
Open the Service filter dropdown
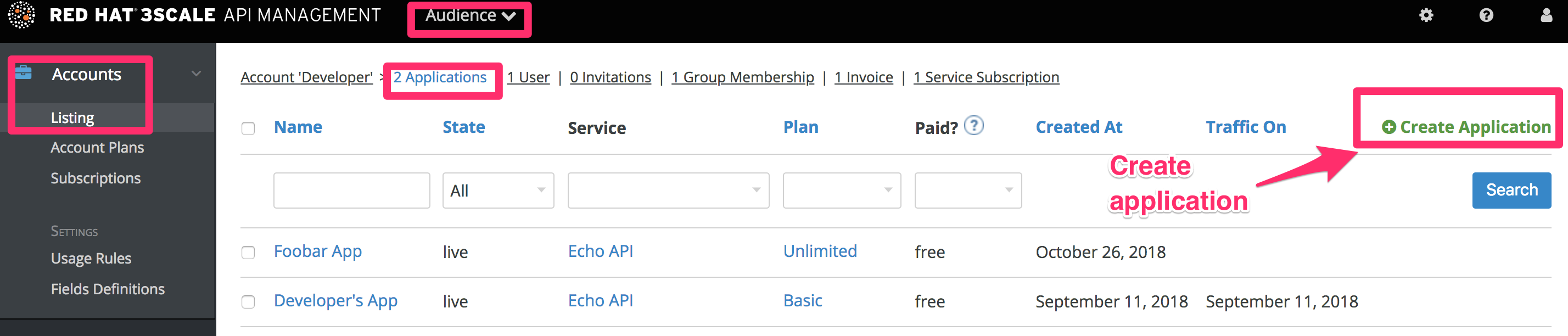[668, 191]
